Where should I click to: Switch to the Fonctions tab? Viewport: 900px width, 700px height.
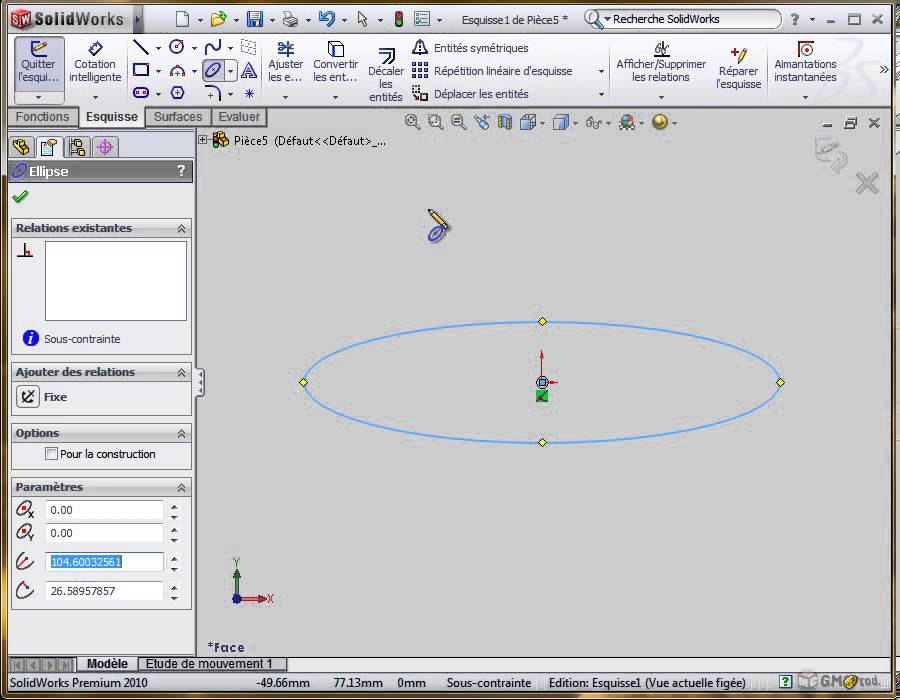point(42,117)
